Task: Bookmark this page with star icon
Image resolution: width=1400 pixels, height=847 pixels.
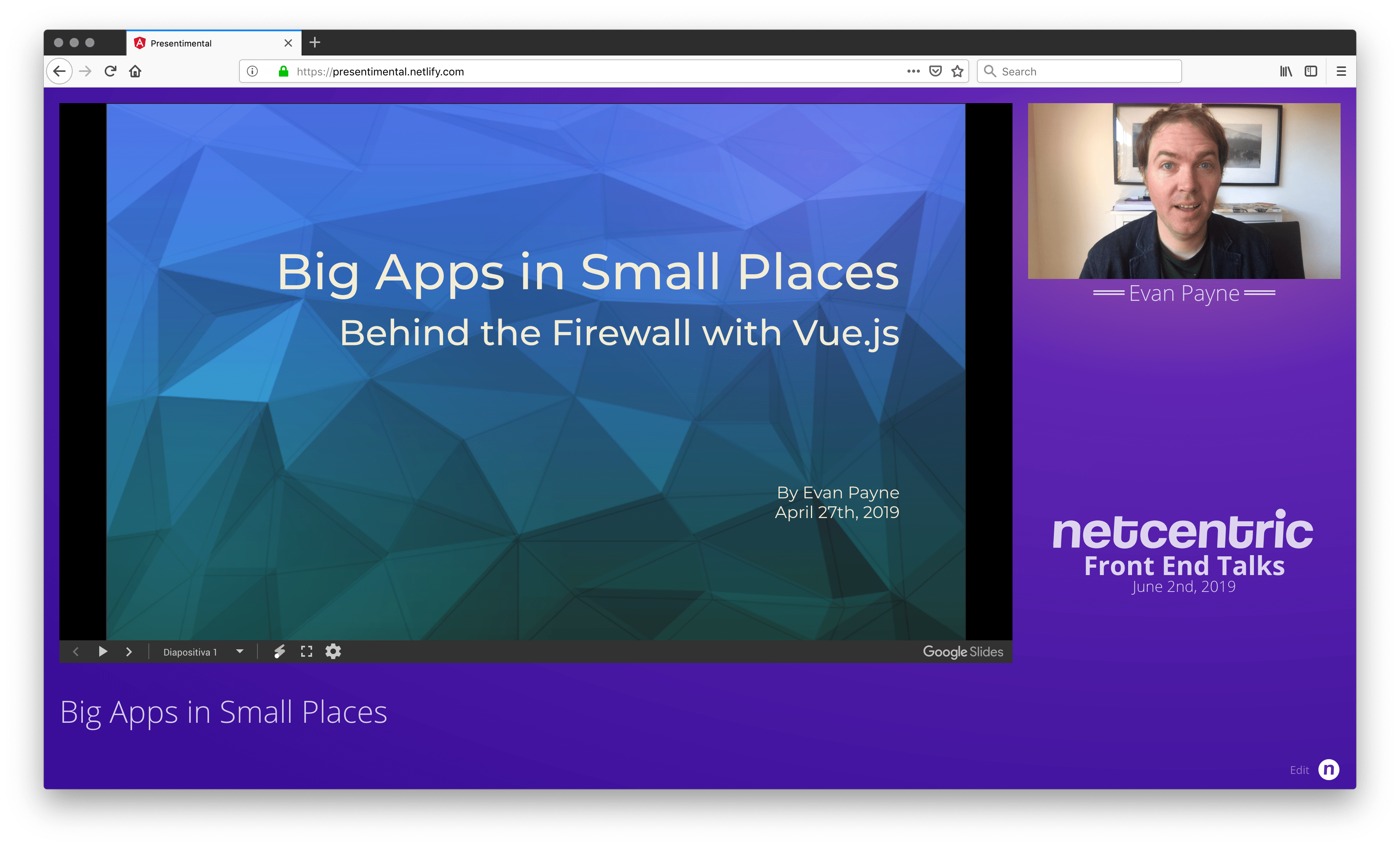Action: (957, 71)
